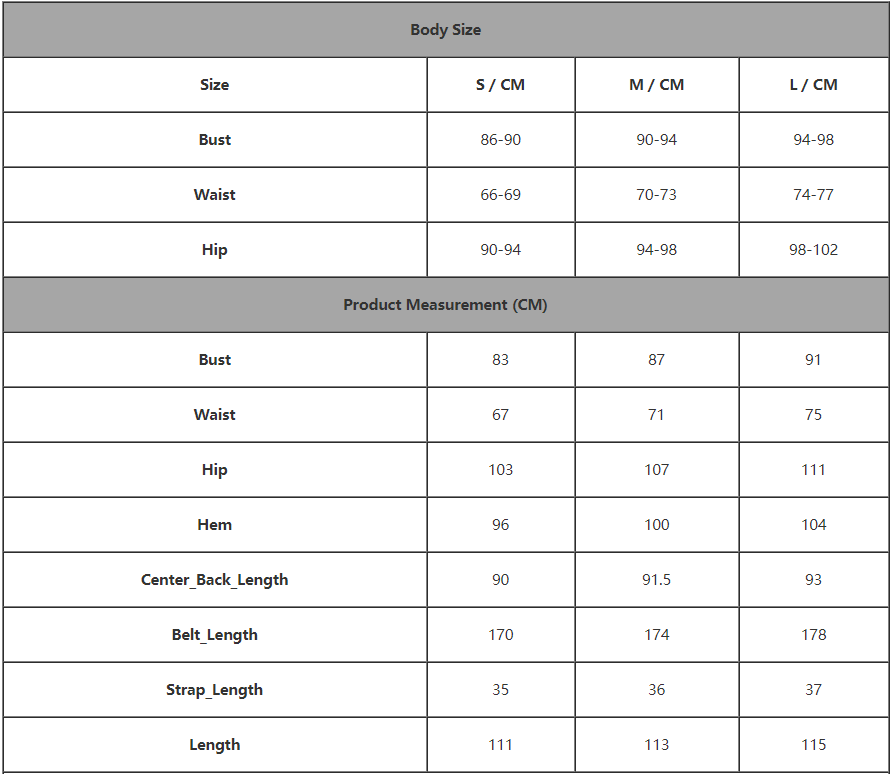Select the S / CM column header
This screenshot has height=774, width=892.
point(500,85)
